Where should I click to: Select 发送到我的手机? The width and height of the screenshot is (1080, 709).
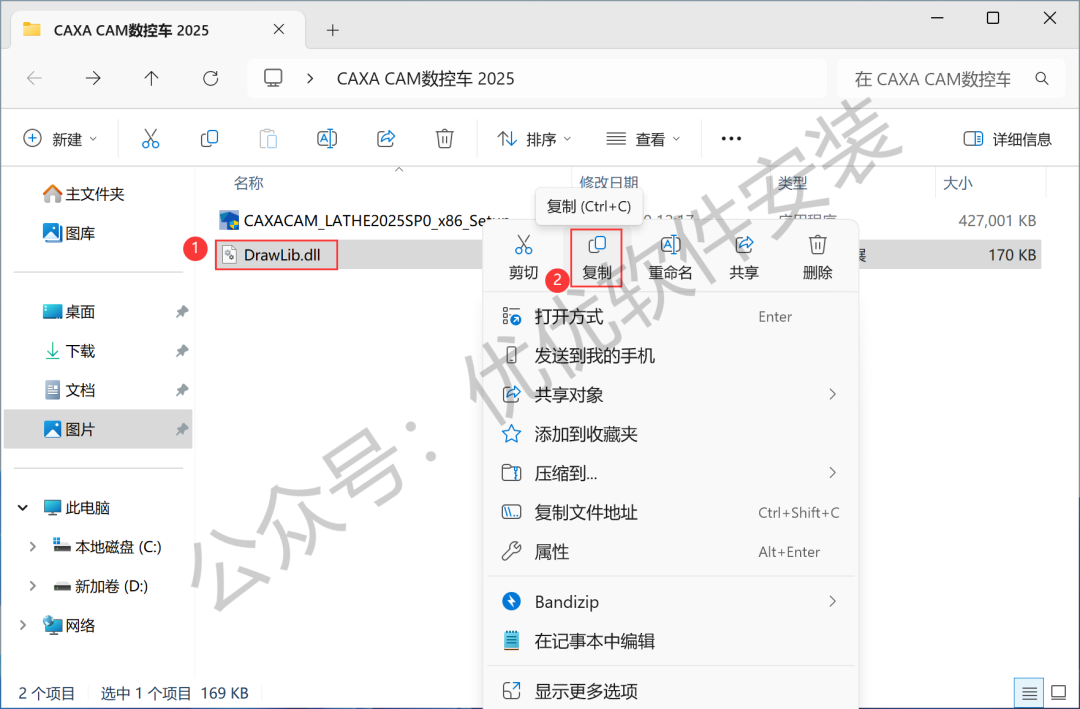coord(670,356)
